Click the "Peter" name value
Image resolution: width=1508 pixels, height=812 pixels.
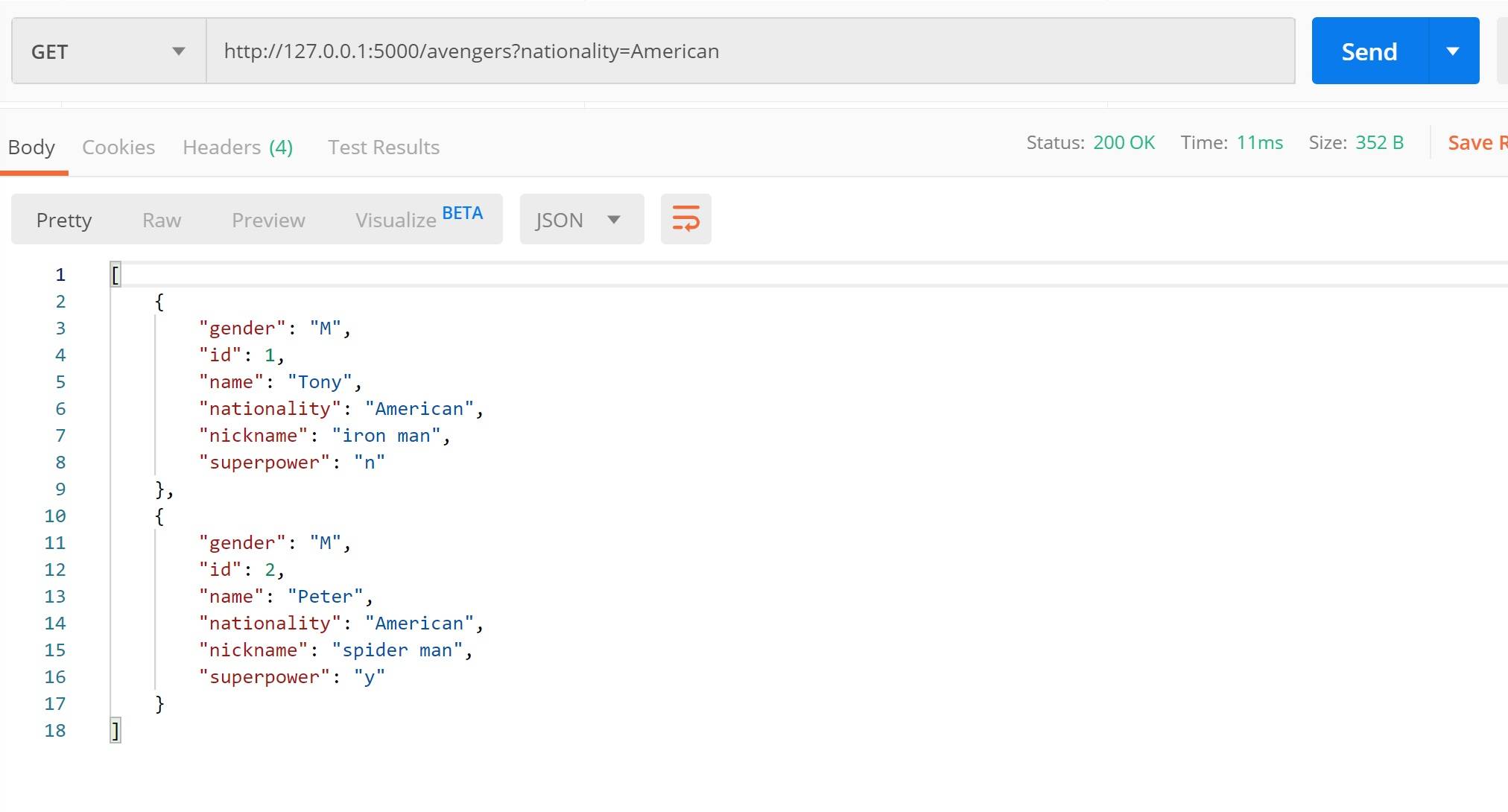coord(326,597)
